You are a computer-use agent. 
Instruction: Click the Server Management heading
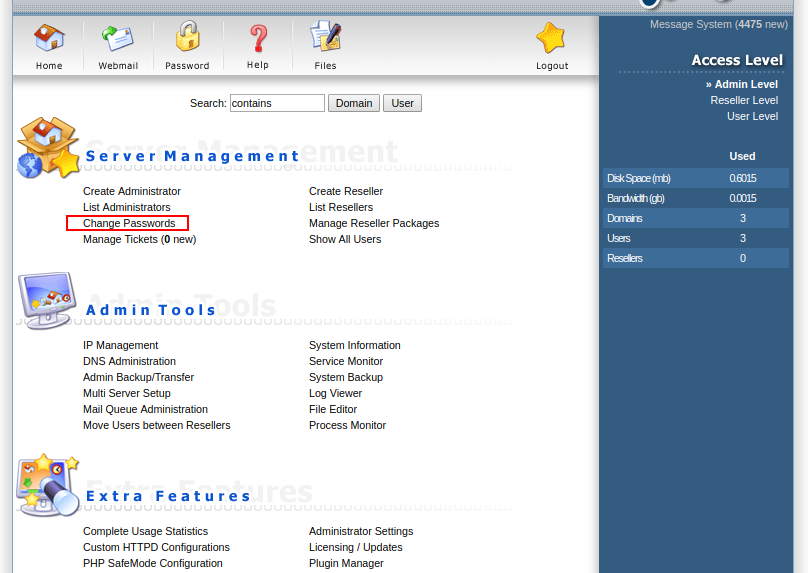[192, 156]
